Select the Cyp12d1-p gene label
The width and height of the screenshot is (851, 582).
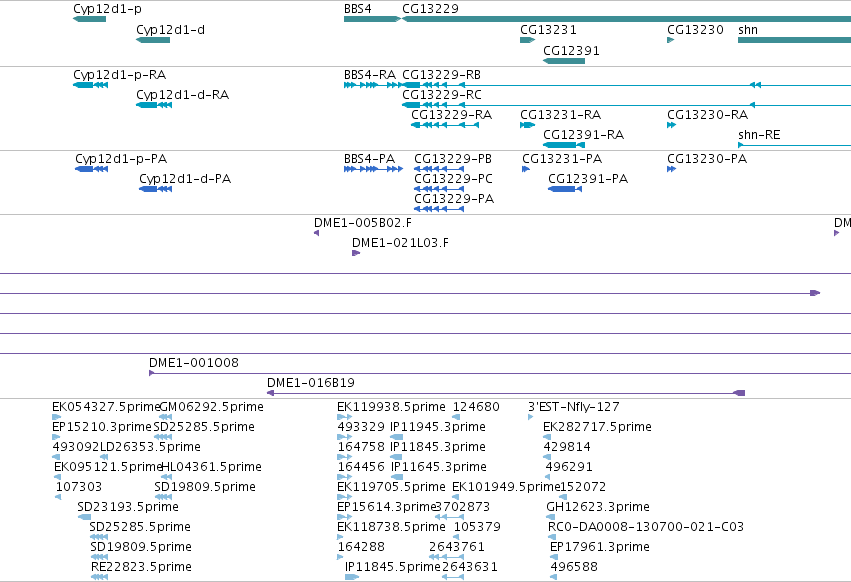click(x=107, y=9)
